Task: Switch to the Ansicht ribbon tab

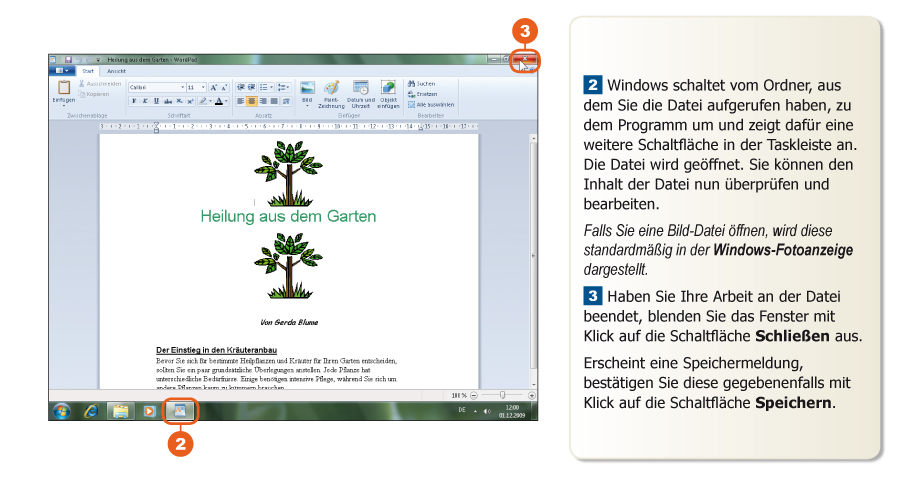Action: pos(117,71)
